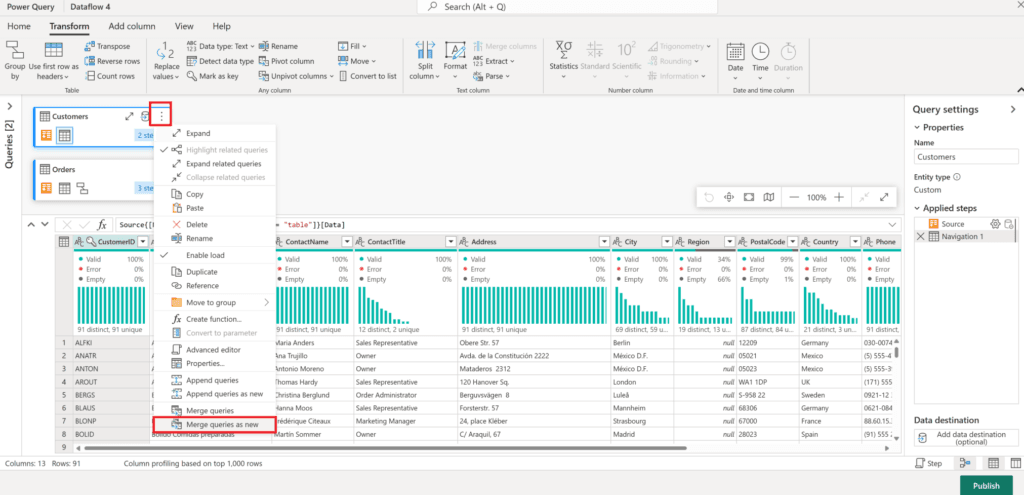This screenshot has width=1024, height=495.
Task: Open Format text tool
Action: point(455,62)
